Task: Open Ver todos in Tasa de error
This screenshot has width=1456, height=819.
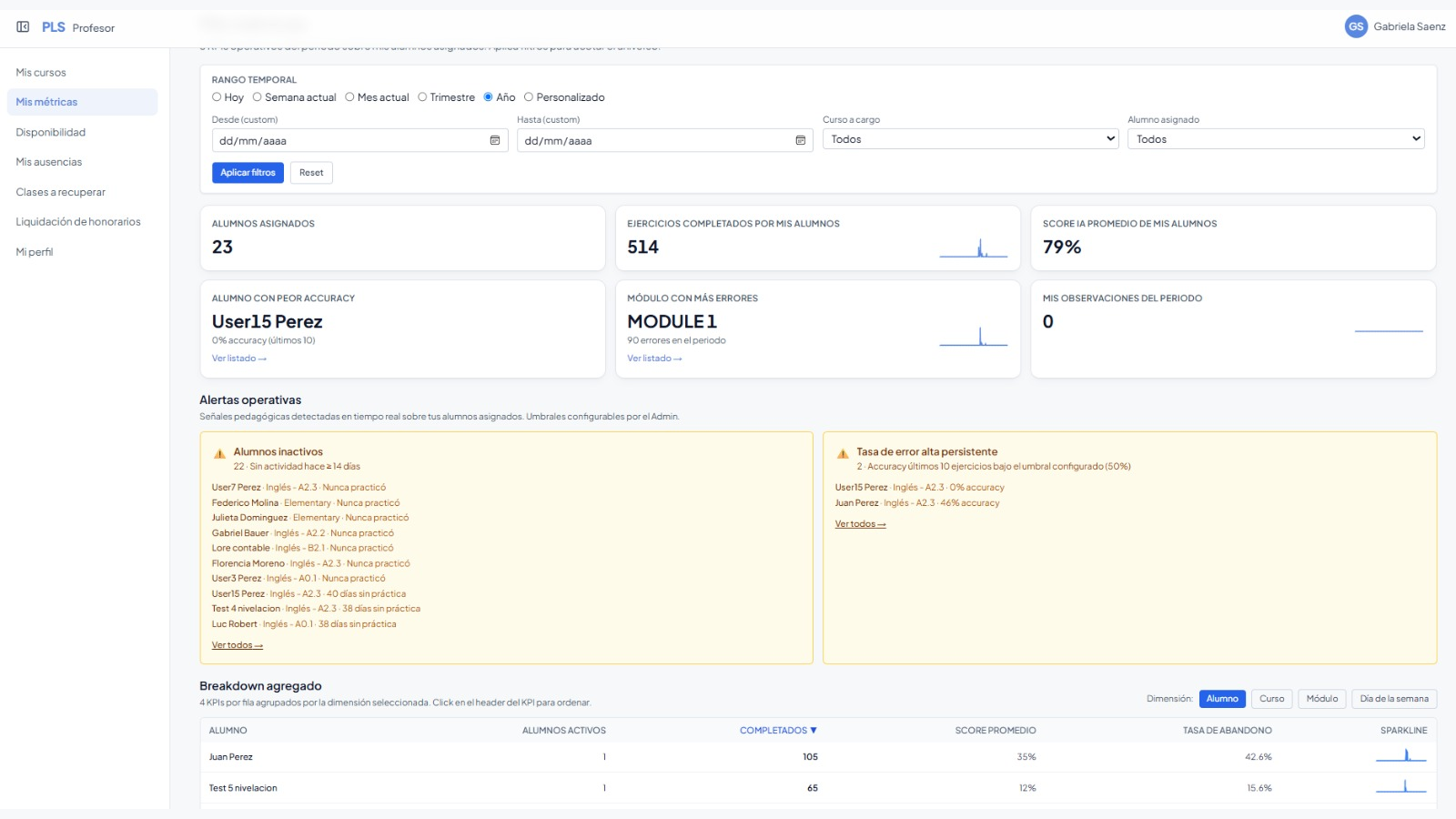Action: (861, 524)
